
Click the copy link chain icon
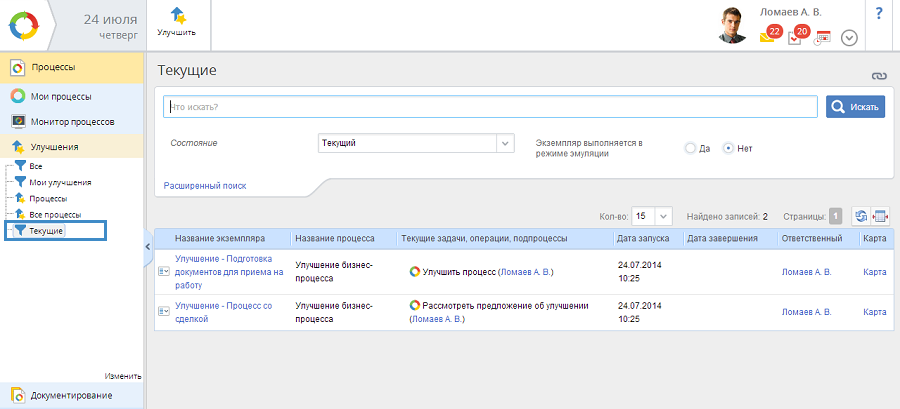coord(879,76)
